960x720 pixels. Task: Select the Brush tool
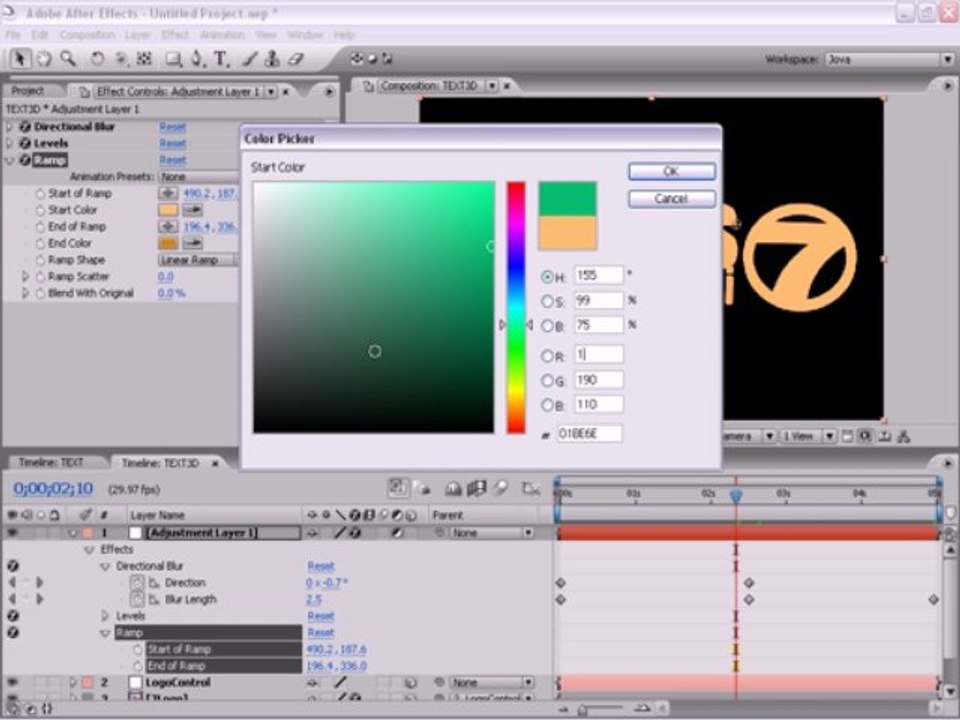[x=249, y=59]
